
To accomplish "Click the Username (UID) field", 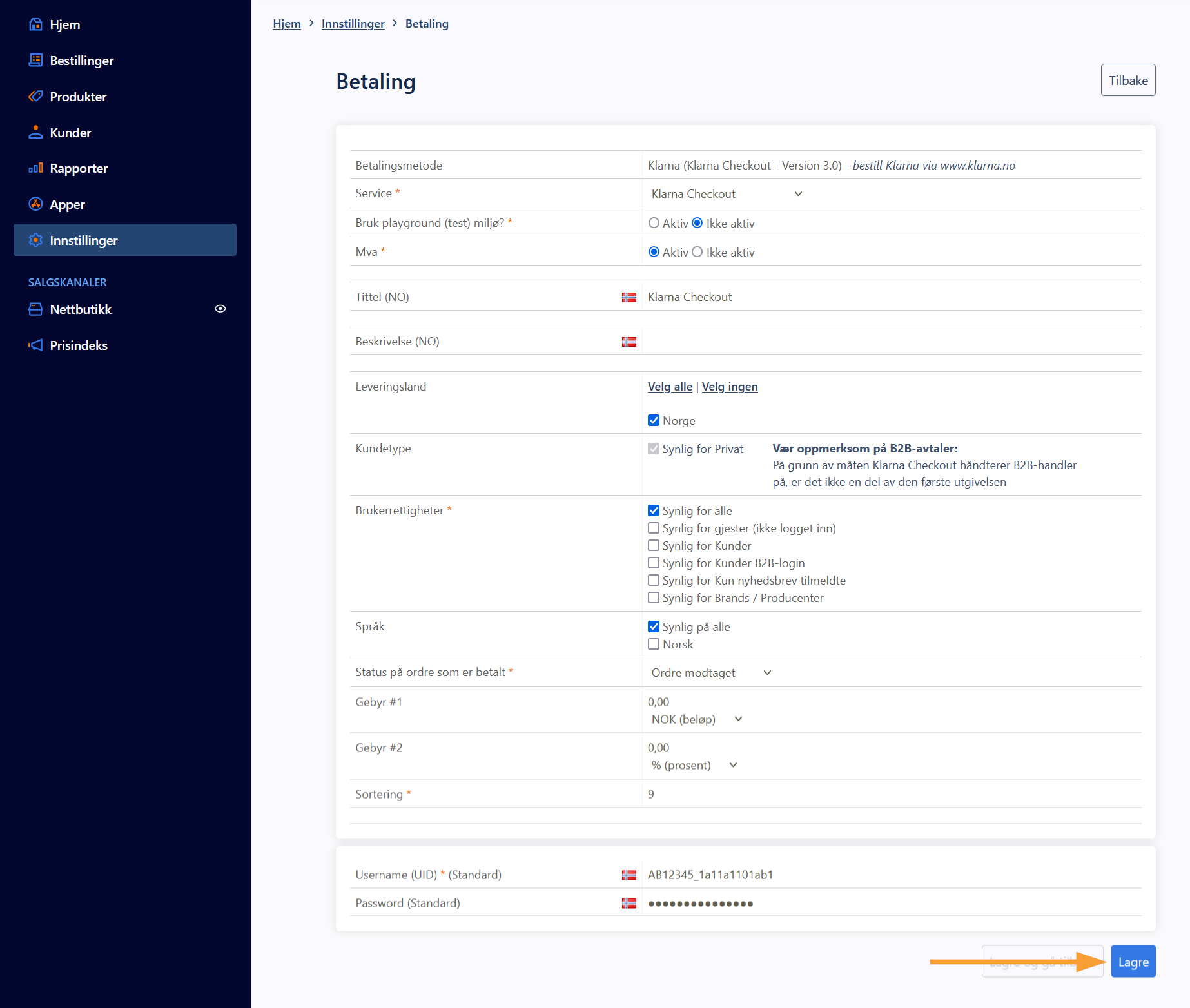I will [892, 875].
